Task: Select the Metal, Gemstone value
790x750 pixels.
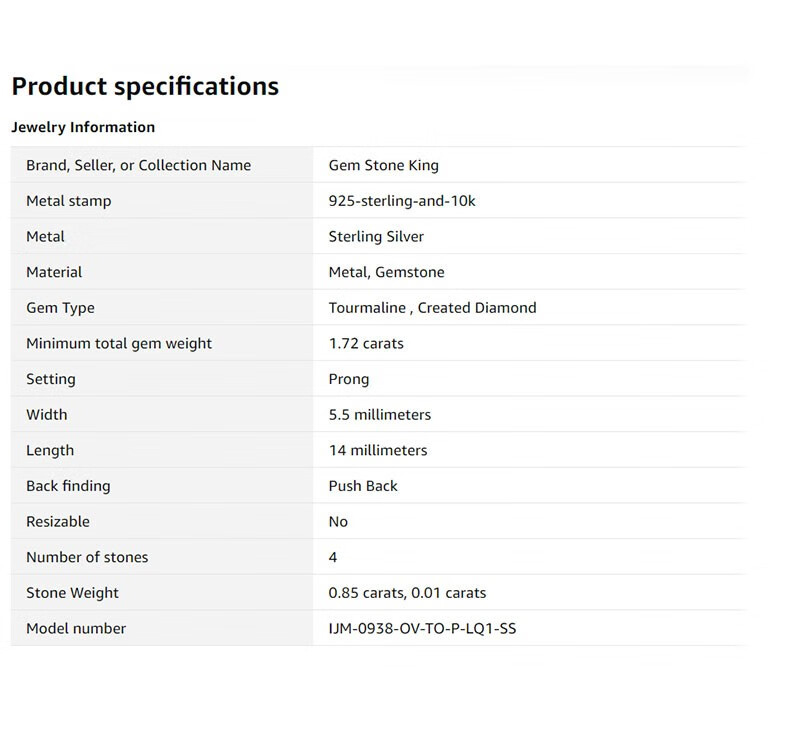Action: coord(386,272)
